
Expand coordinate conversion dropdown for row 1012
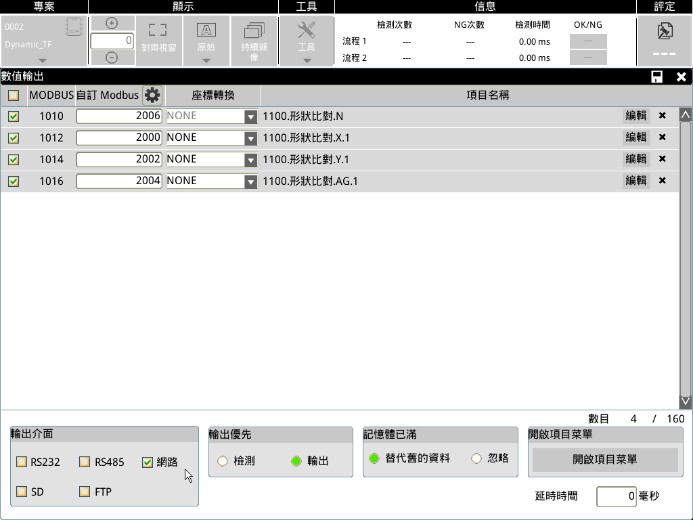(251, 138)
